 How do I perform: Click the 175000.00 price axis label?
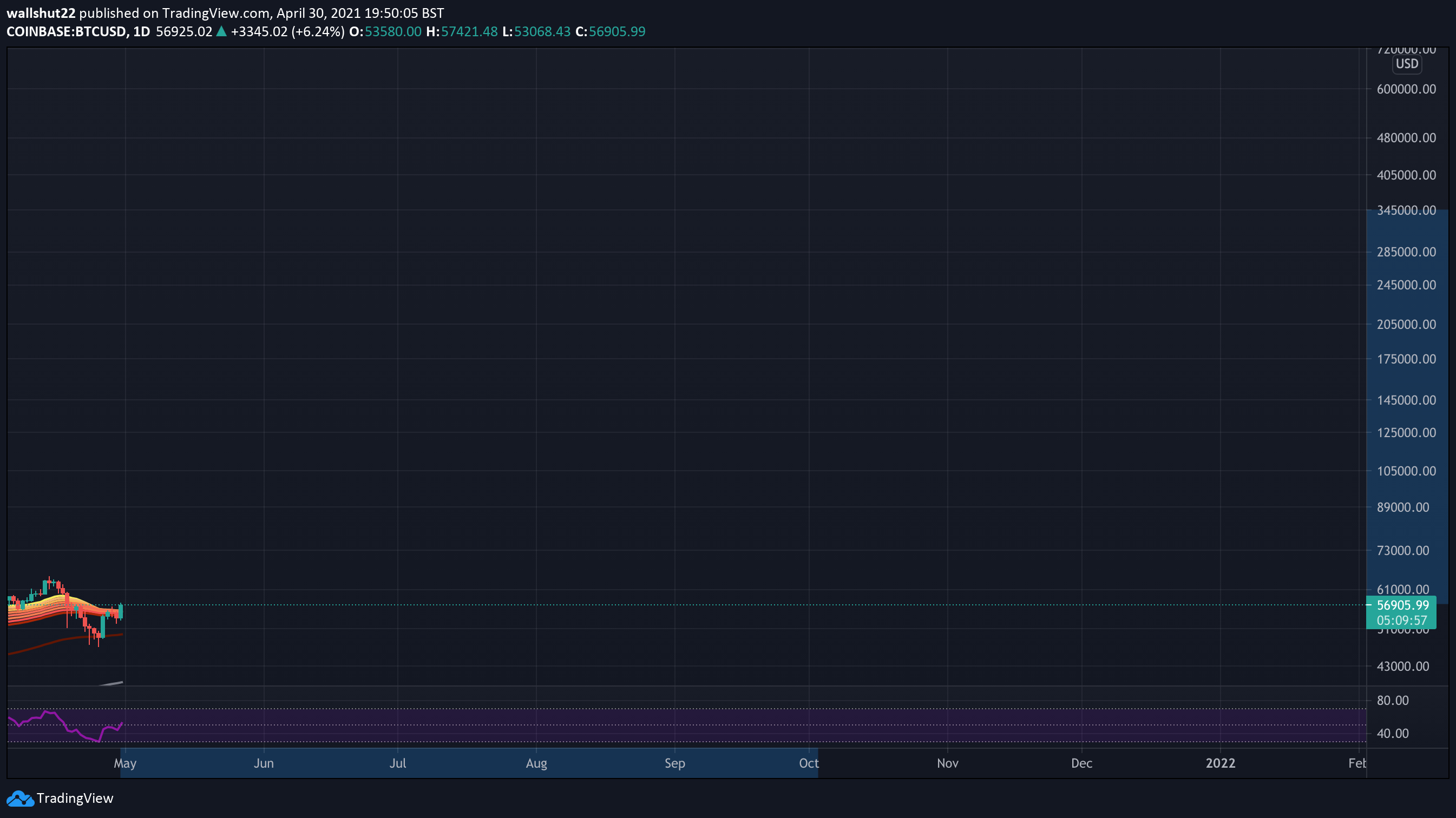coord(1406,359)
